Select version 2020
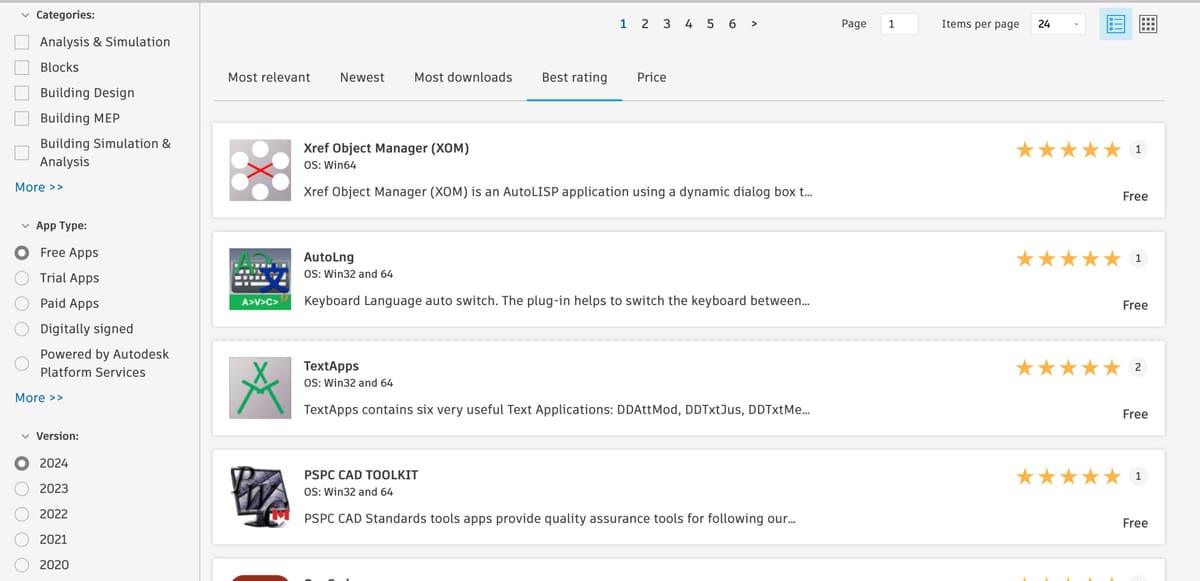This screenshot has width=1200, height=581. coord(22,565)
